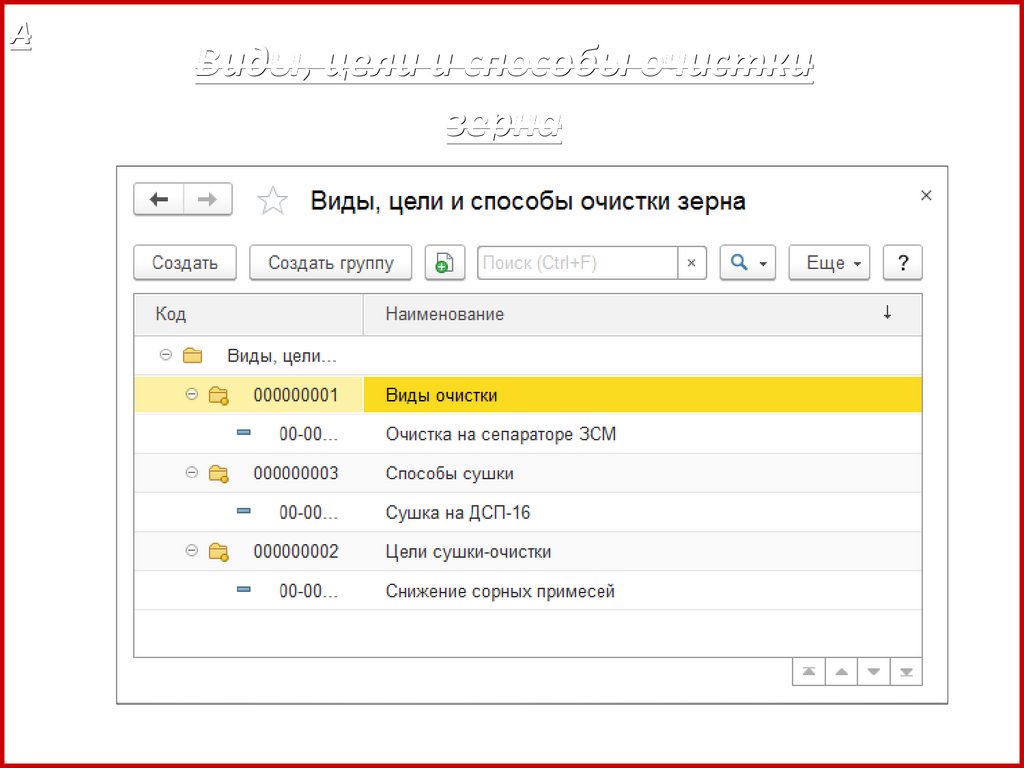
Task: Move down with the down arrow button
Action: (x=874, y=672)
